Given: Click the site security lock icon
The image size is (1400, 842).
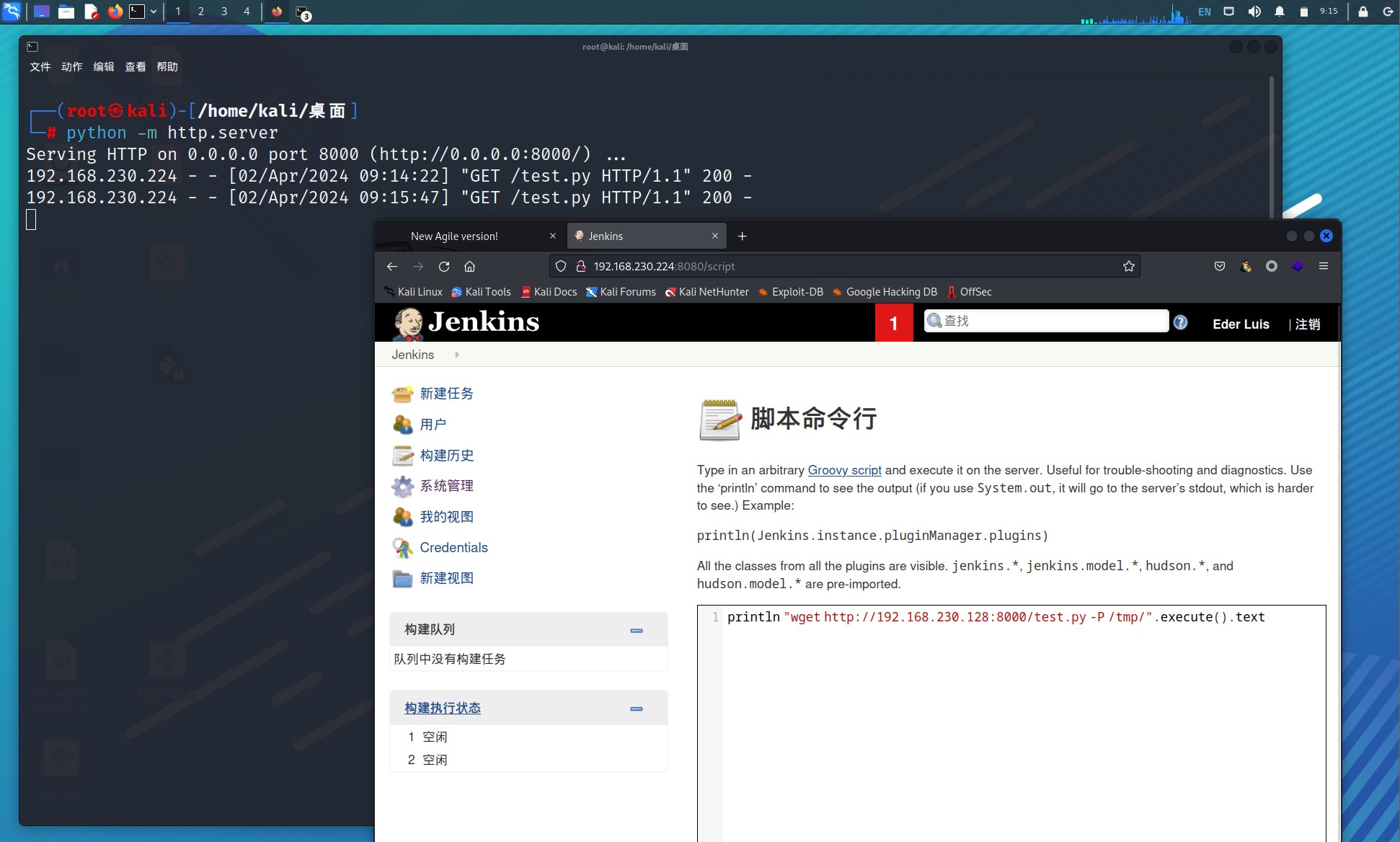Looking at the screenshot, I should click(x=580, y=266).
